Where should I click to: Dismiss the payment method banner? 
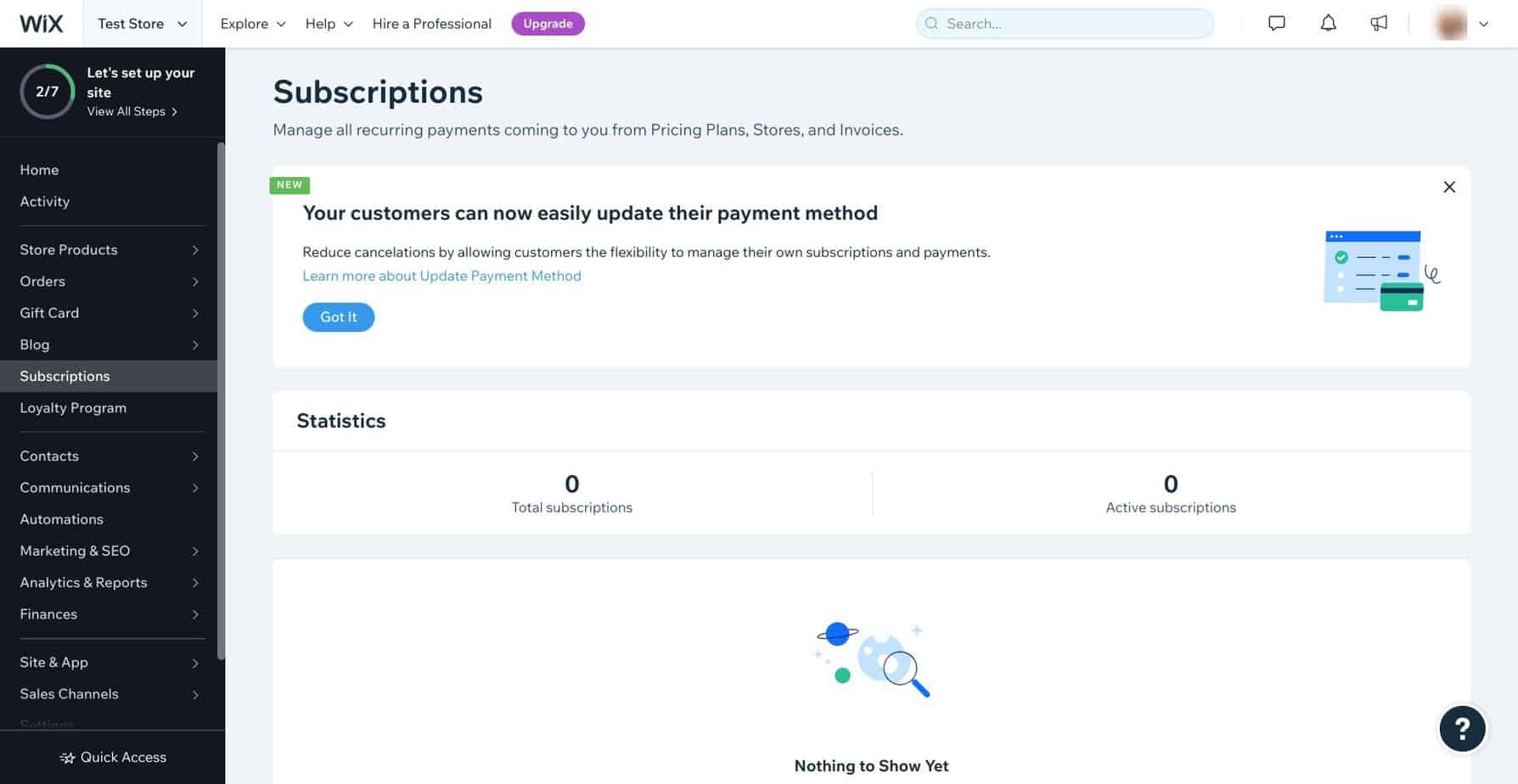[1449, 187]
